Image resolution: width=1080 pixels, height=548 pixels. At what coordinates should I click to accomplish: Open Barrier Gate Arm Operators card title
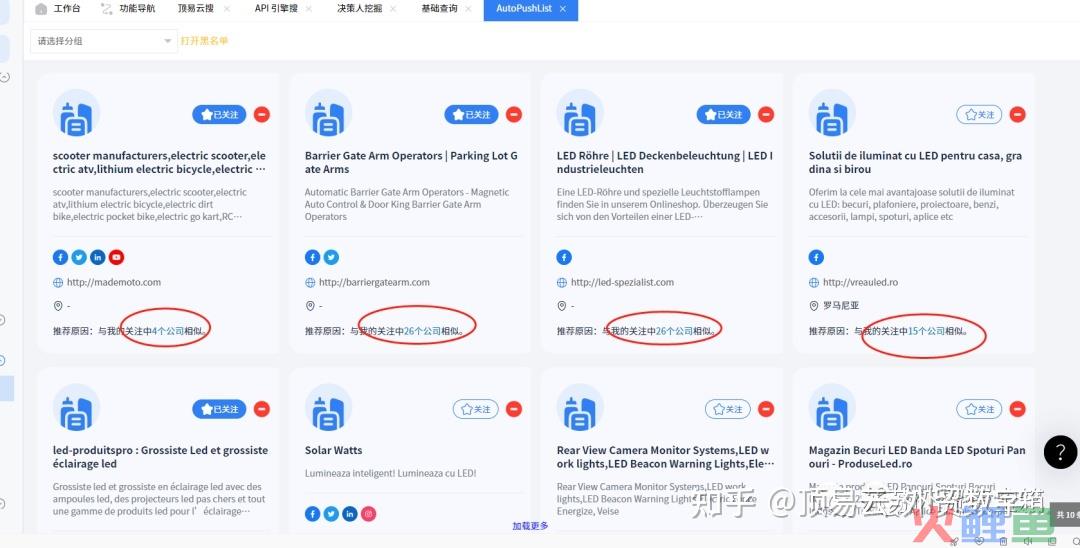(x=411, y=162)
